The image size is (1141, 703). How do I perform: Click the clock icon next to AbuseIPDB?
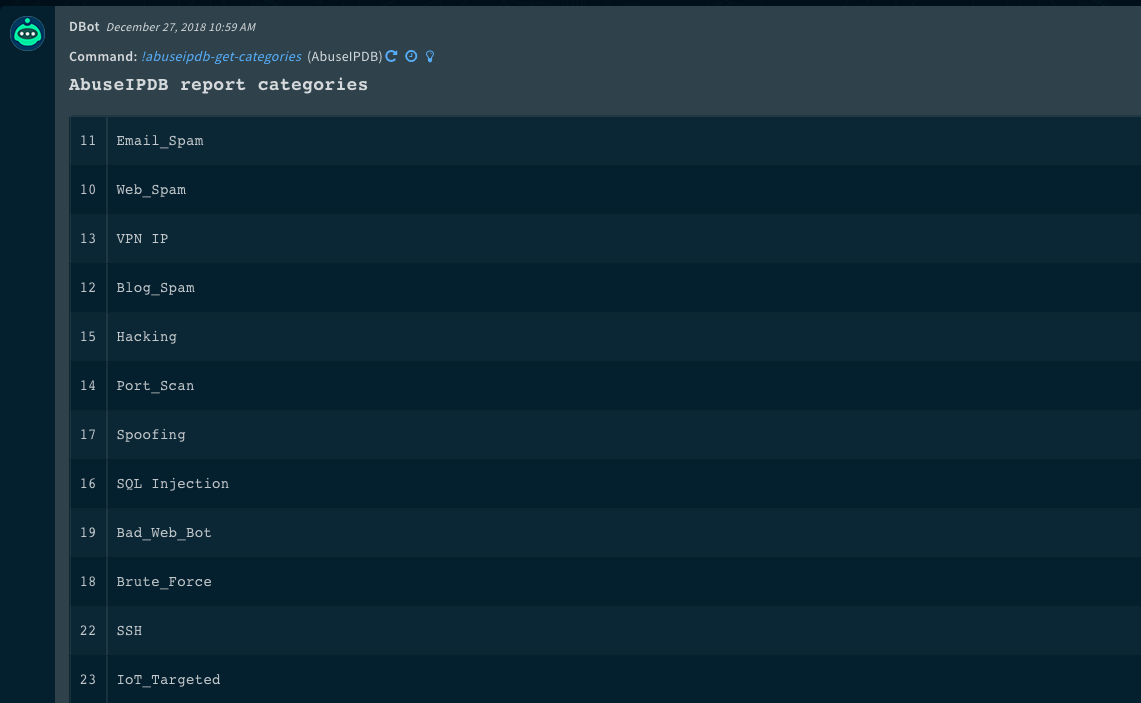411,57
